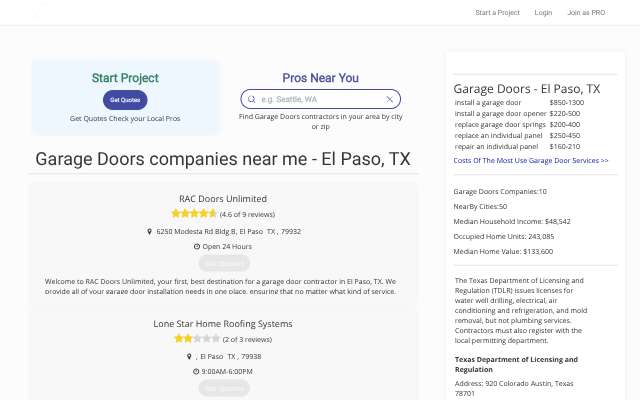Click the 'install a garage door' cost row
The width and height of the screenshot is (640, 400).
coord(519,102)
